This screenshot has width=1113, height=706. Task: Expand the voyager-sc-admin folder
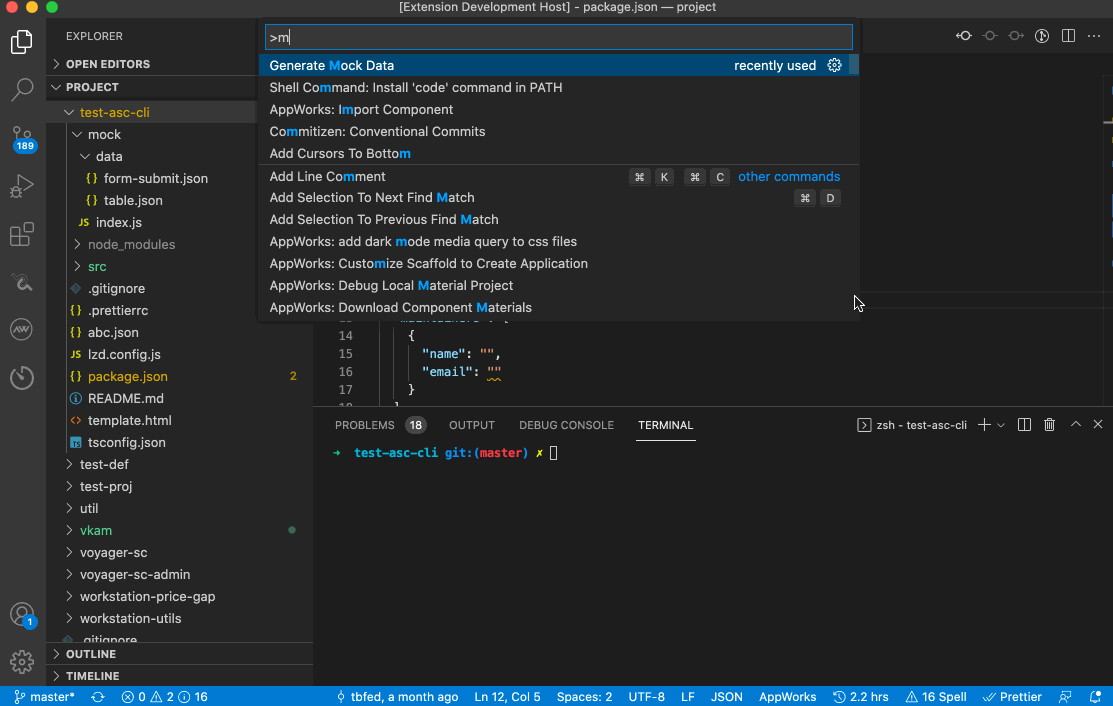click(69, 574)
